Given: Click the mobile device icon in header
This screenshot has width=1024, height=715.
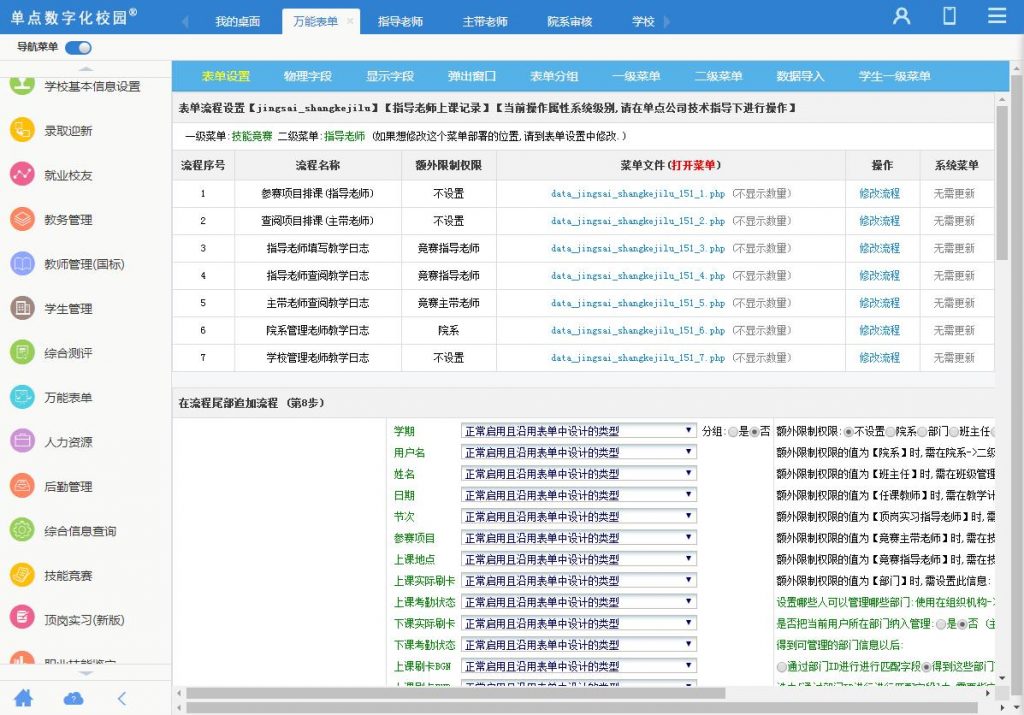Looking at the screenshot, I should coord(949,16).
